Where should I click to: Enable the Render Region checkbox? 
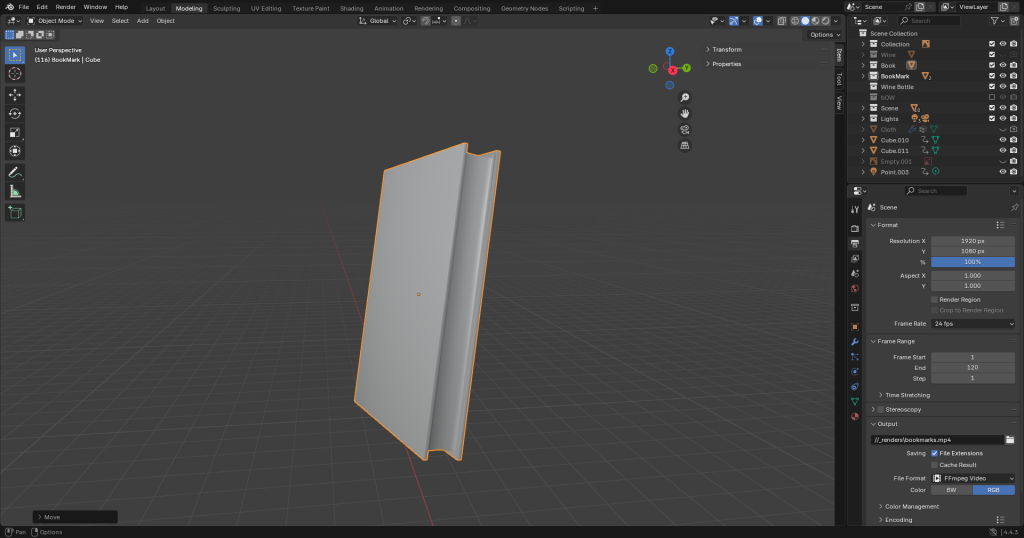(935, 299)
